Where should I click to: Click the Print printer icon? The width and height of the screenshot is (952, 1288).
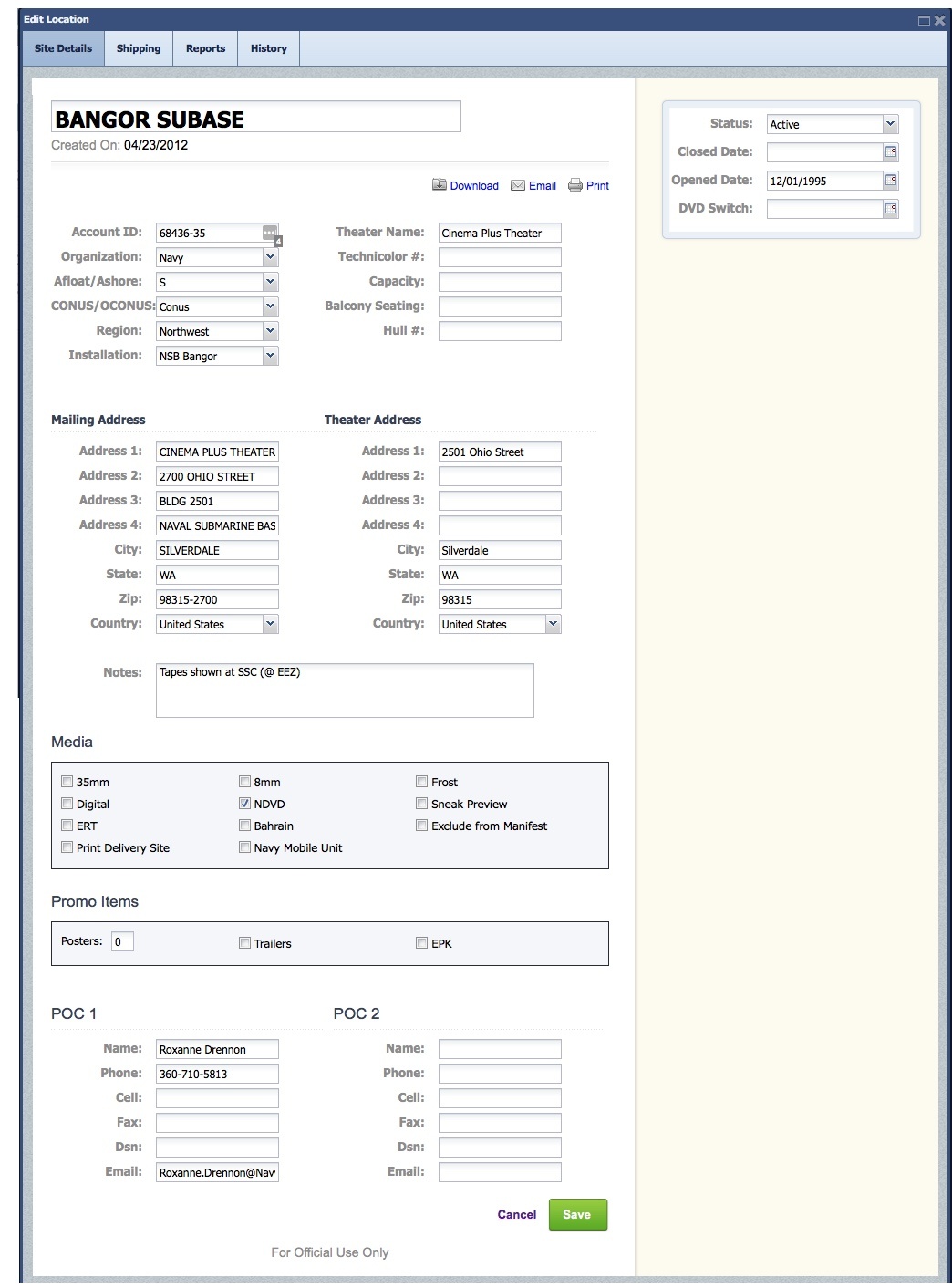[x=575, y=185]
